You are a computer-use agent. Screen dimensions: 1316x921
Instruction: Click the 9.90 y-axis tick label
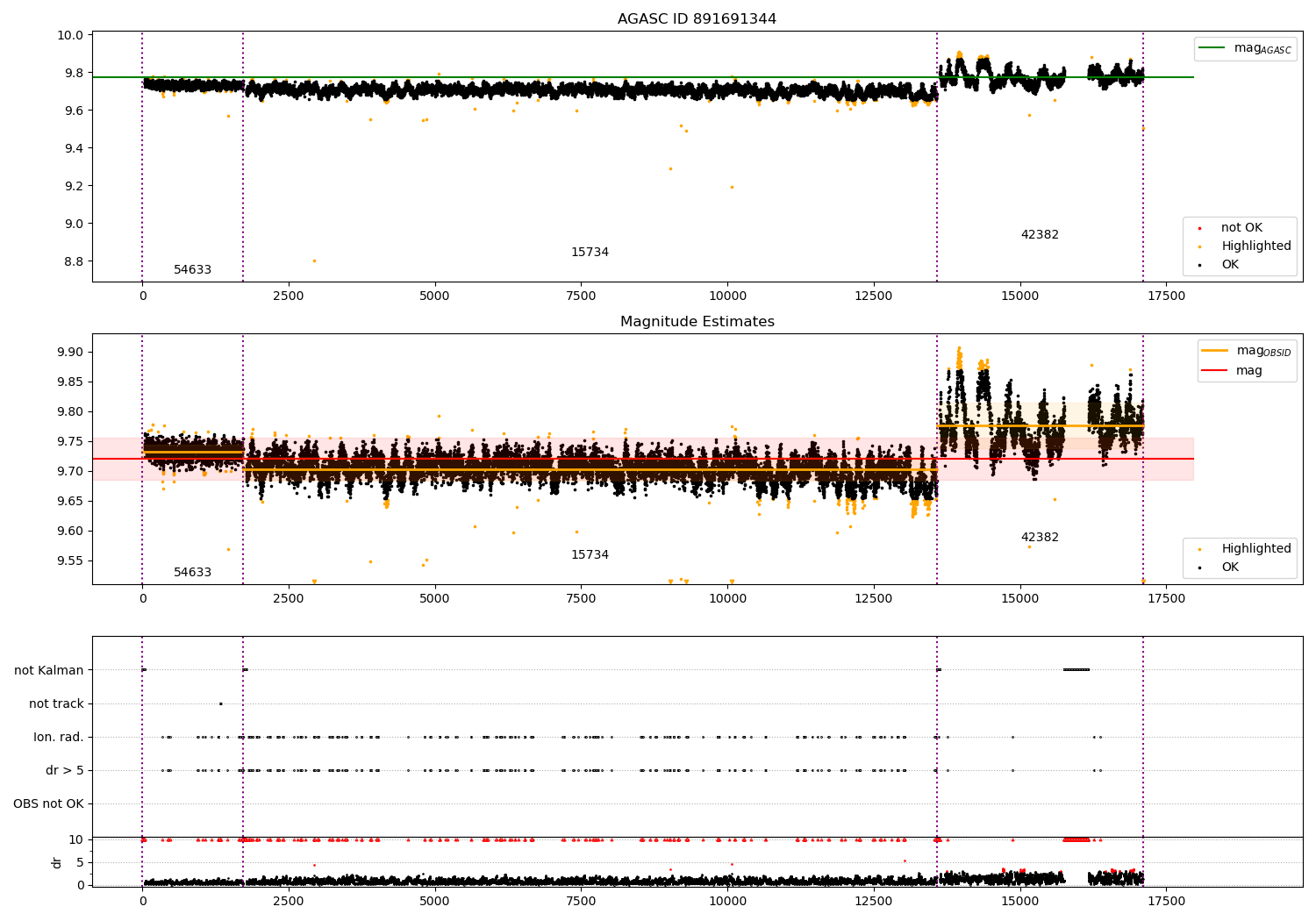point(72,352)
